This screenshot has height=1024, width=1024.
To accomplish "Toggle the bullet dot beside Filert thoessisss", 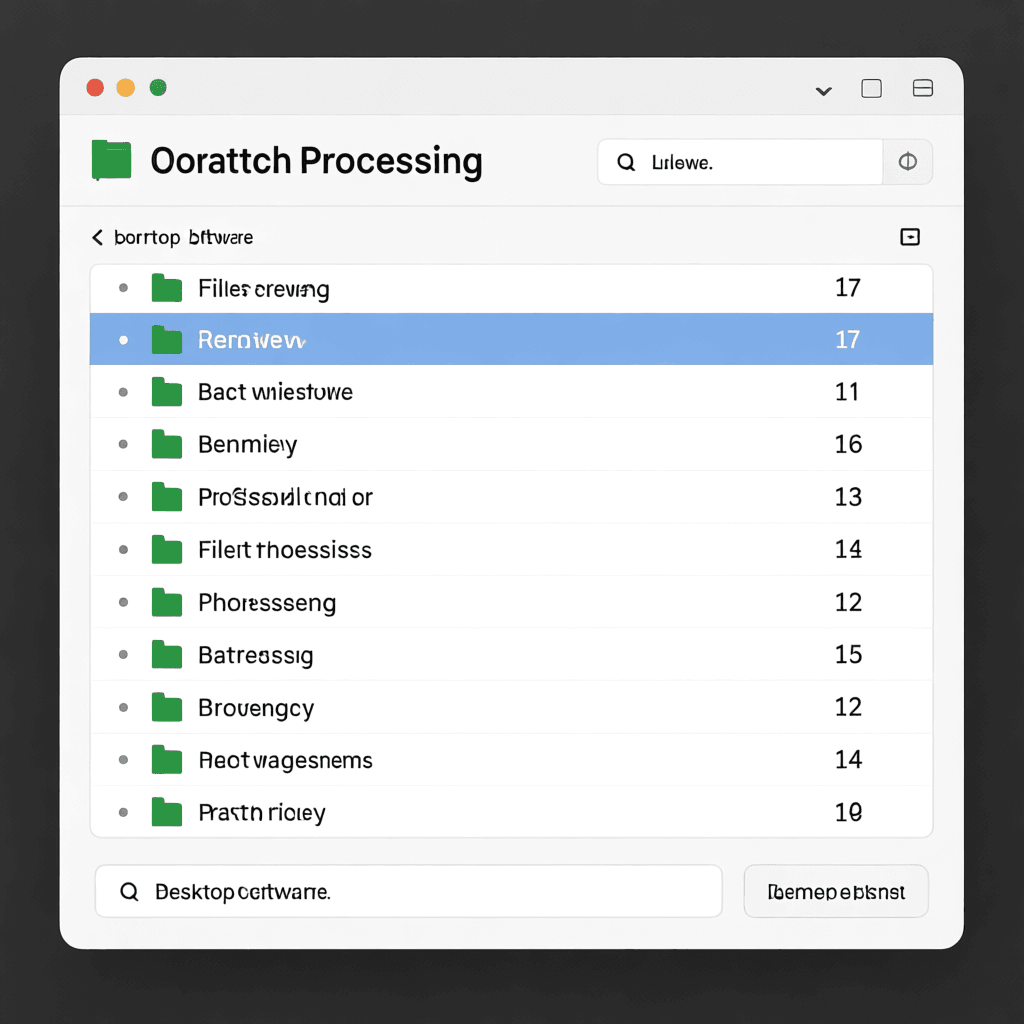I will click(x=123, y=549).
